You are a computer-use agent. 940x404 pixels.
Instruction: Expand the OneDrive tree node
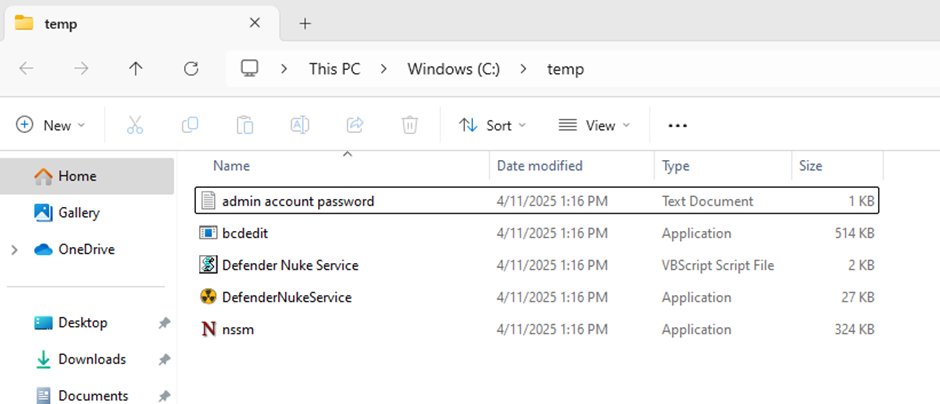pyautogui.click(x=15, y=249)
